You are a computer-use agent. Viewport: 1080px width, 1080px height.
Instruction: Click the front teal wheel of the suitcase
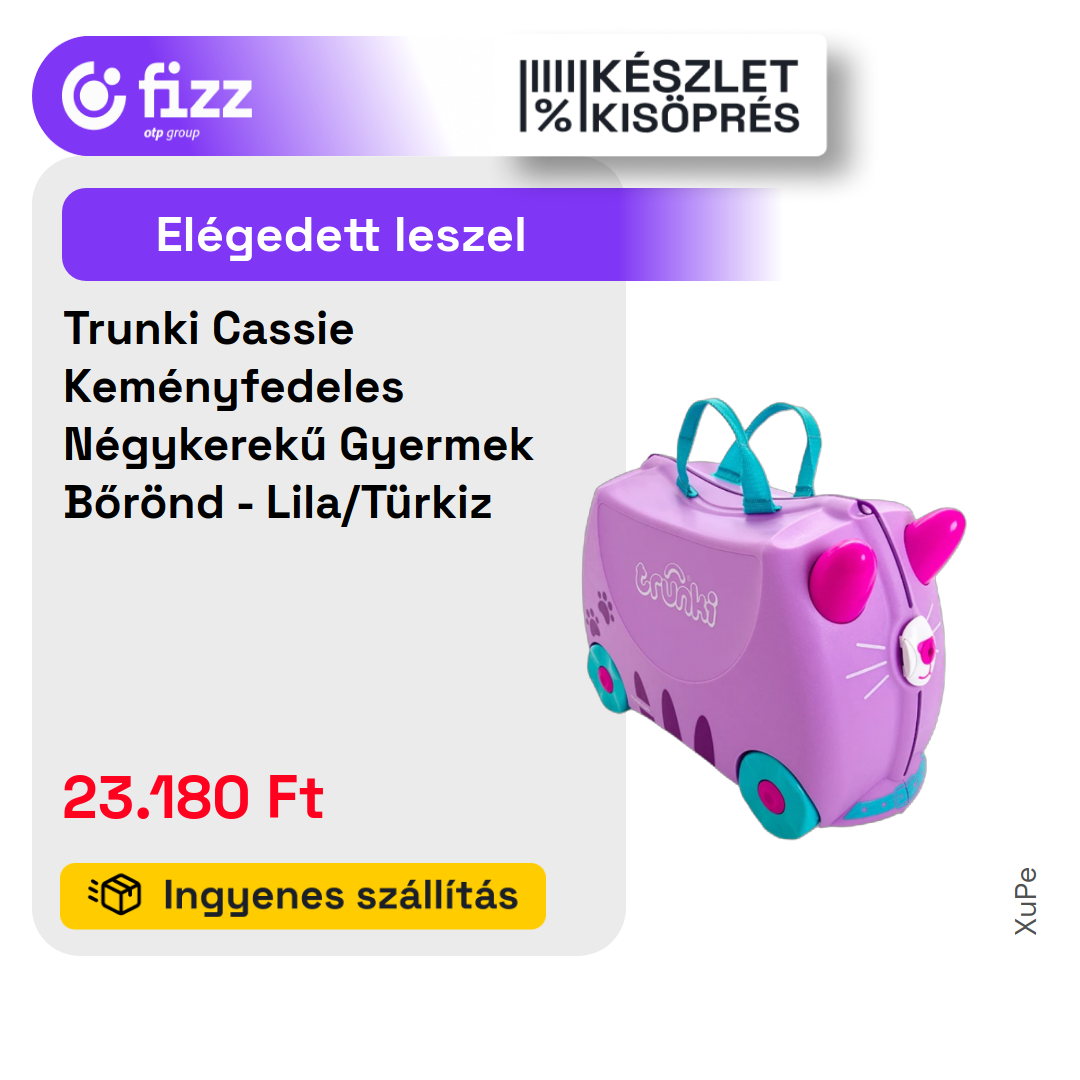779,795
